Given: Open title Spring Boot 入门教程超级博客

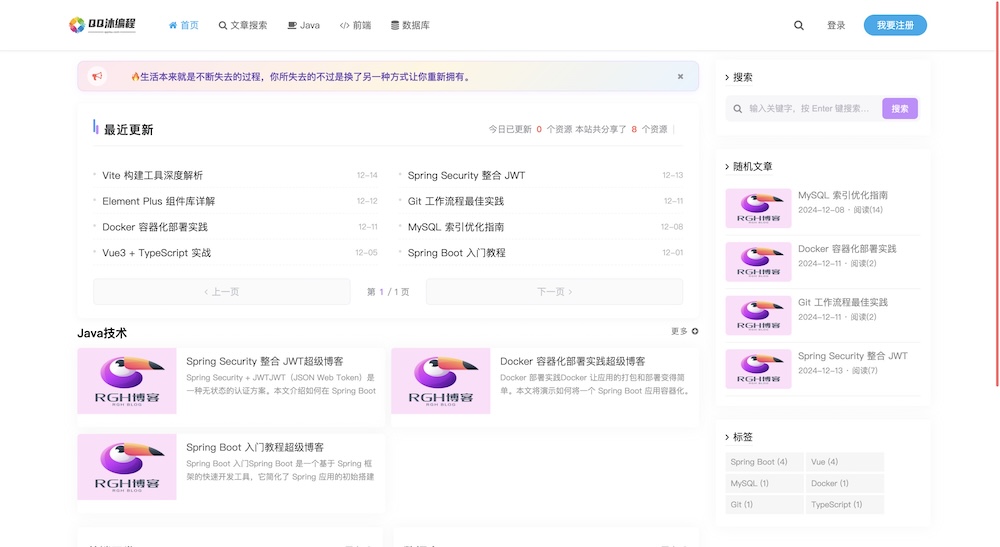Looking at the screenshot, I should click(x=255, y=447).
